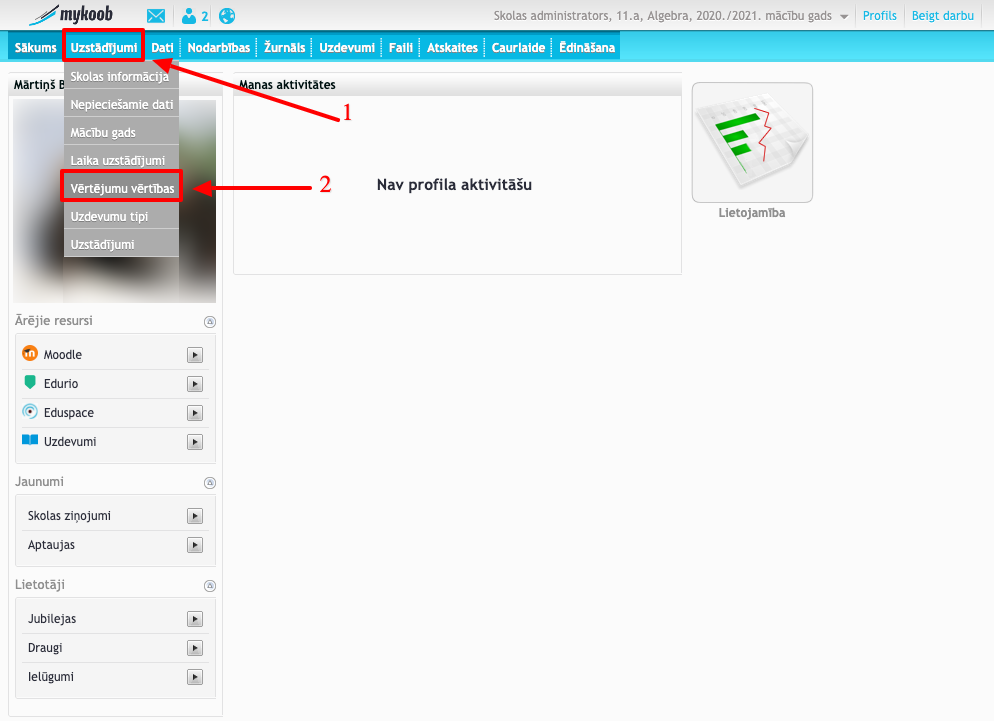Collapse the Lietotāji section
Image resolution: width=994 pixels, height=721 pixels.
(210, 586)
